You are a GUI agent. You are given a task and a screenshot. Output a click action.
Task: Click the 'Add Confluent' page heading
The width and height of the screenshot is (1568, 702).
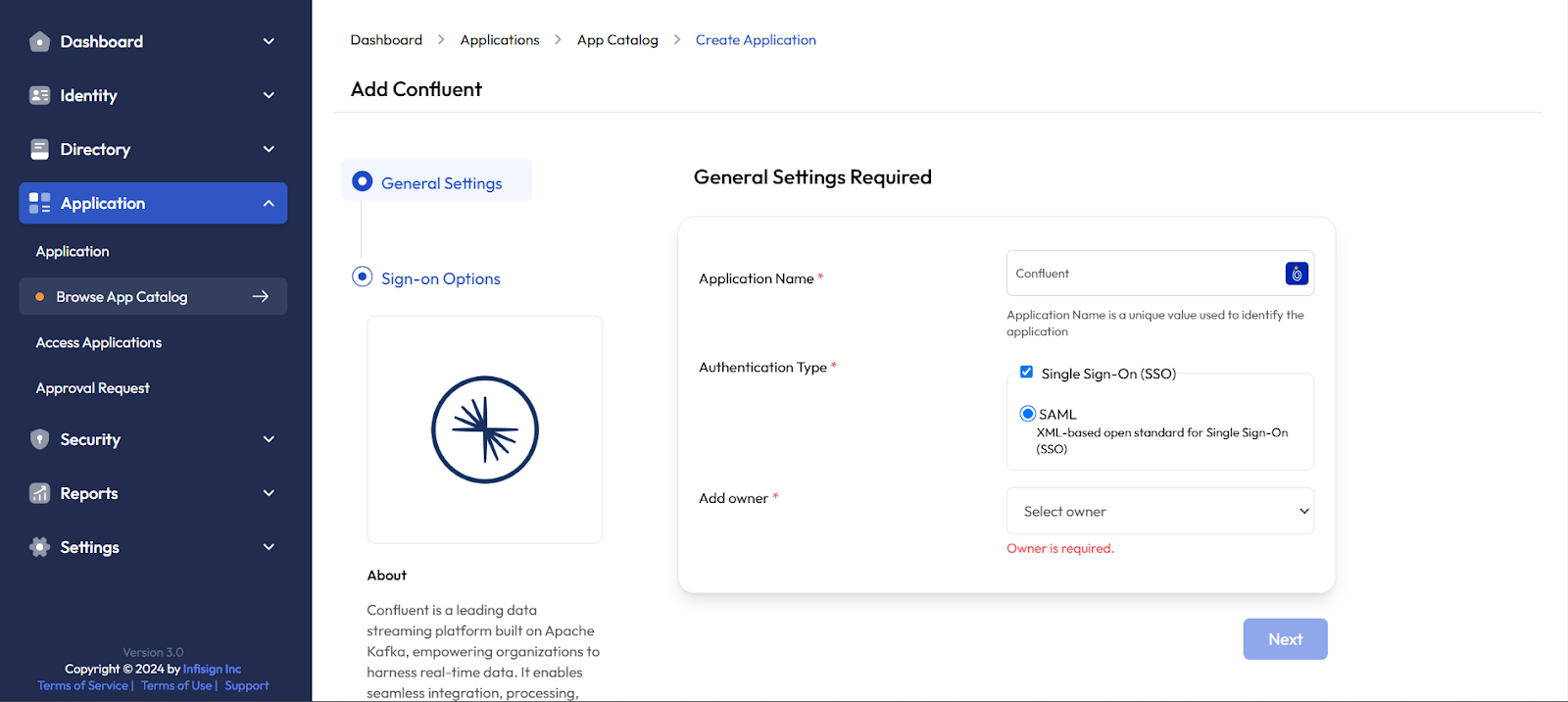(x=416, y=89)
